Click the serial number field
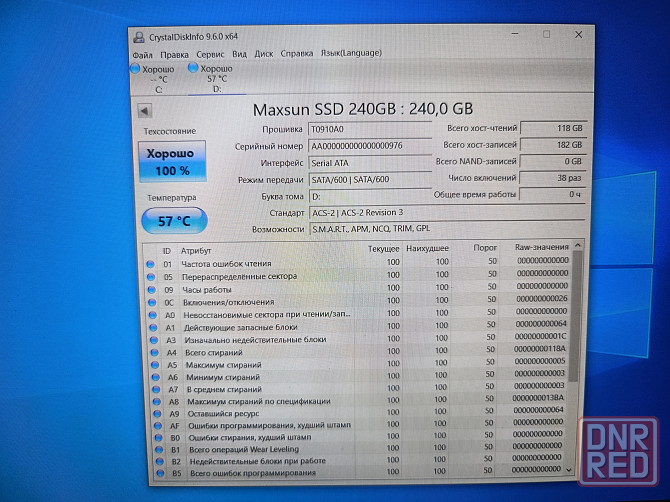Screen dimensions: 670x502 (x=370, y=146)
